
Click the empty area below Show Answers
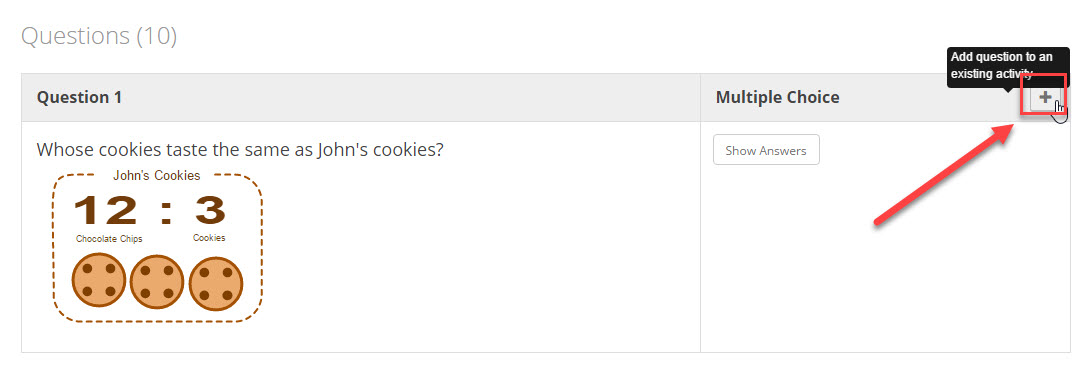coord(885,260)
